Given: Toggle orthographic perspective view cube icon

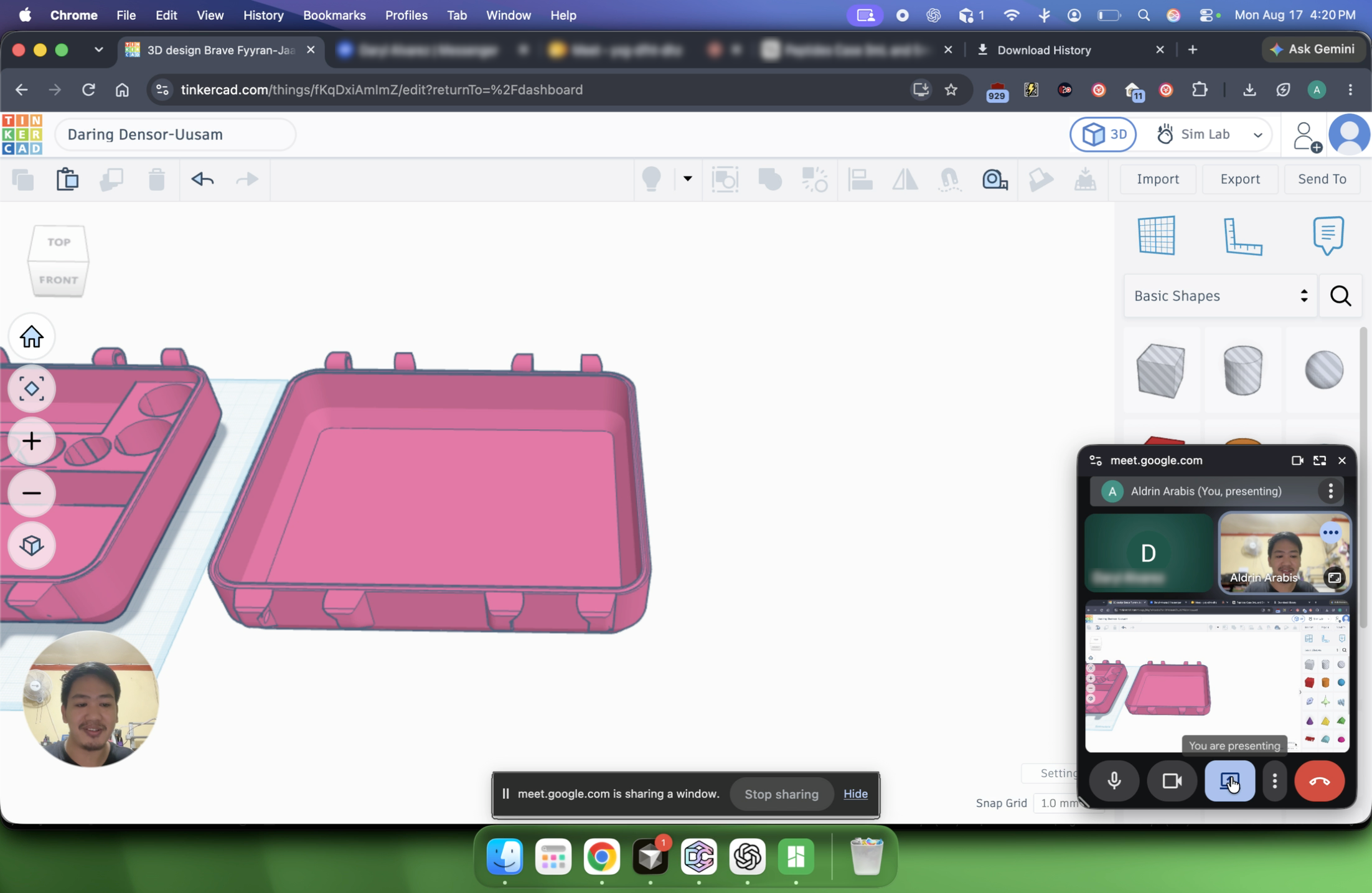Looking at the screenshot, I should (x=31, y=546).
